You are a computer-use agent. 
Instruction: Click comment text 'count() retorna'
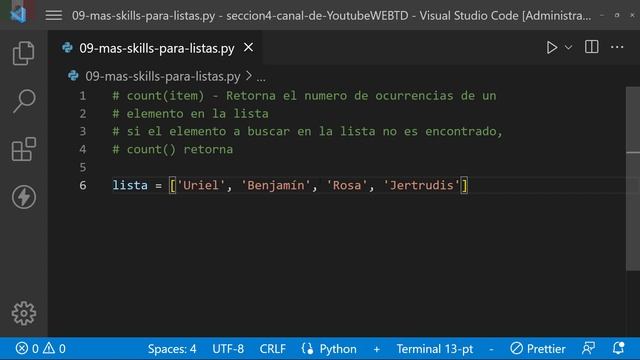[180, 149]
